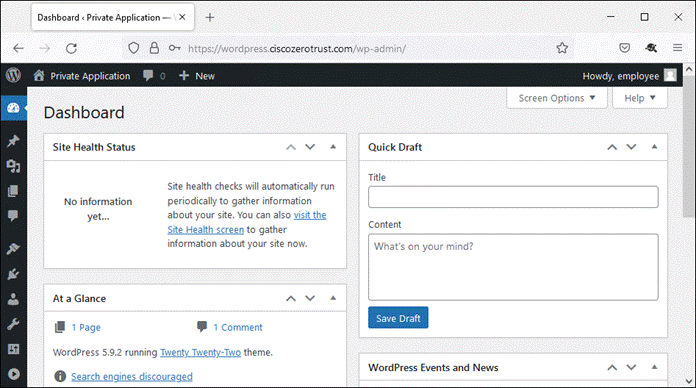
Task: Open the Search engines discouraged link
Action: click(132, 376)
